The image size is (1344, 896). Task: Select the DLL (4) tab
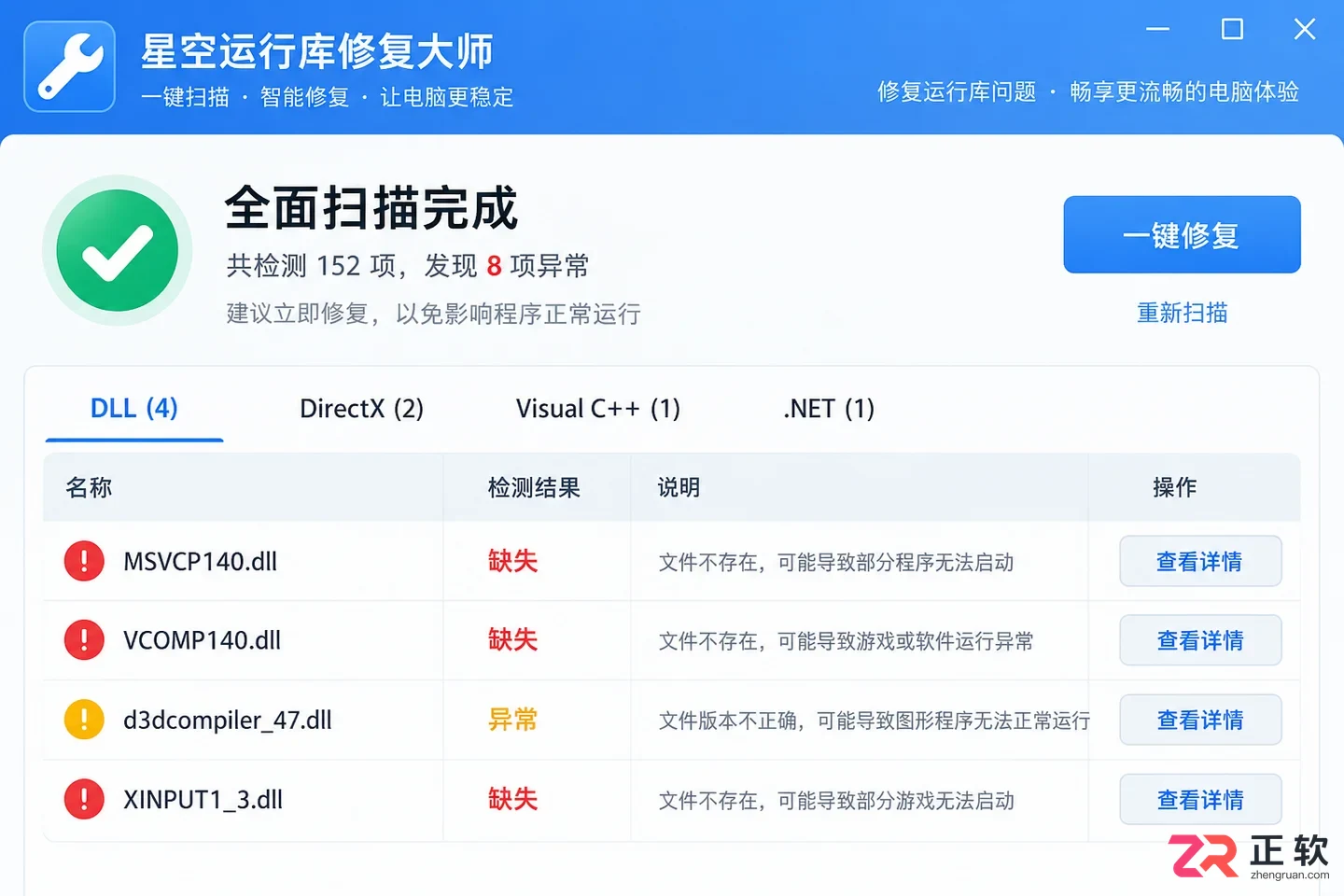point(134,409)
